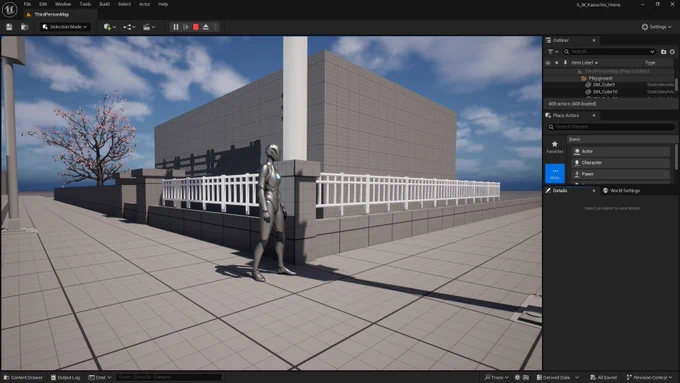The height and width of the screenshot is (383, 680).
Task: Switch to the Place Actors tab
Action: (566, 115)
